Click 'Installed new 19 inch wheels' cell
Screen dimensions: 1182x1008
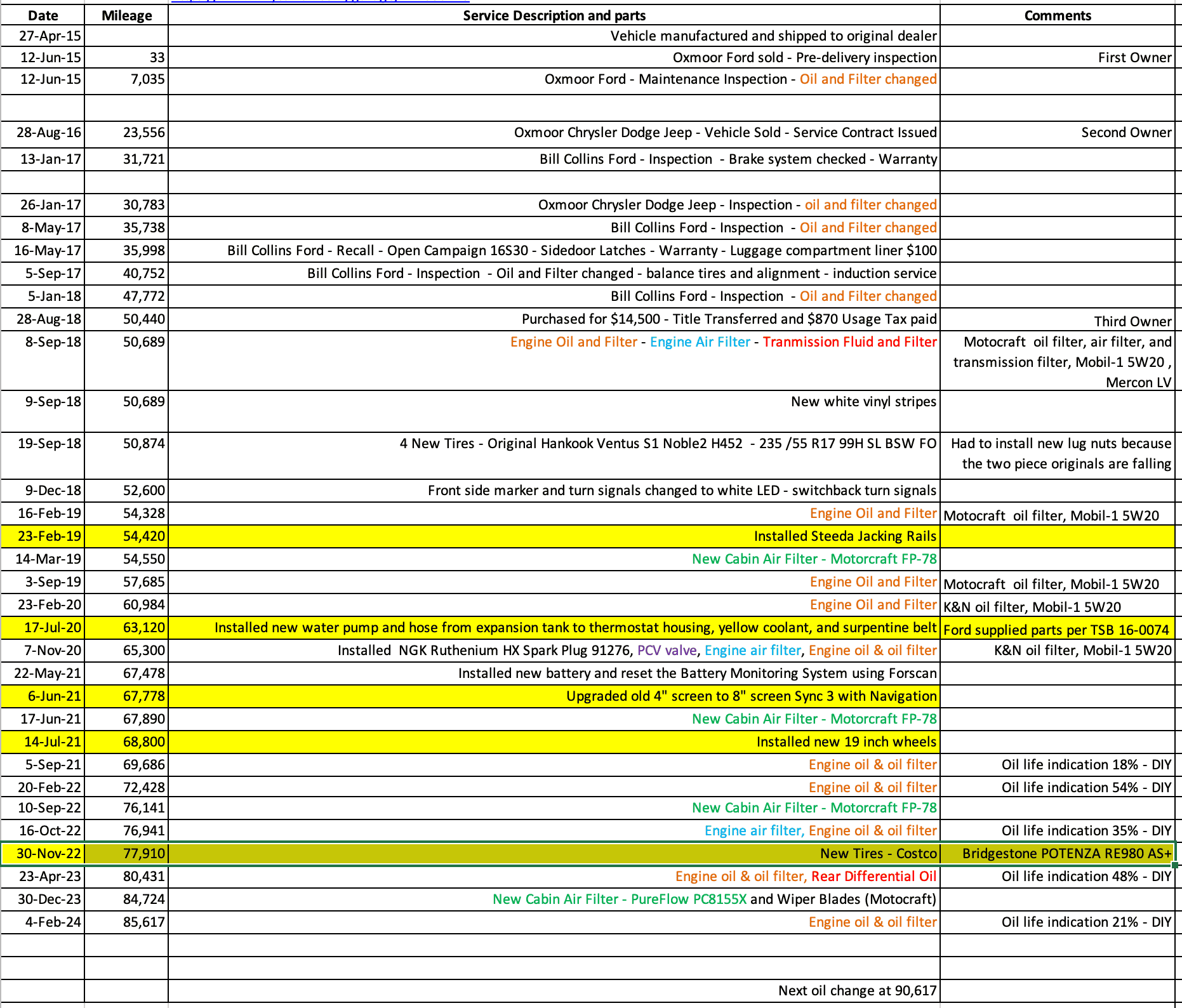pos(554,742)
